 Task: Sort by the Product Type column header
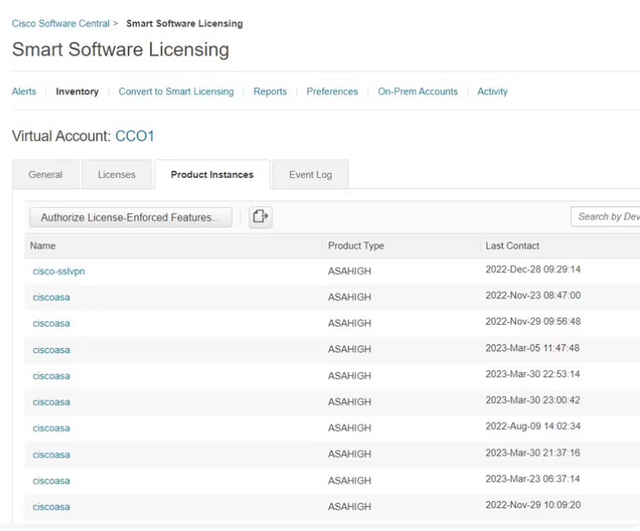pyautogui.click(x=356, y=246)
